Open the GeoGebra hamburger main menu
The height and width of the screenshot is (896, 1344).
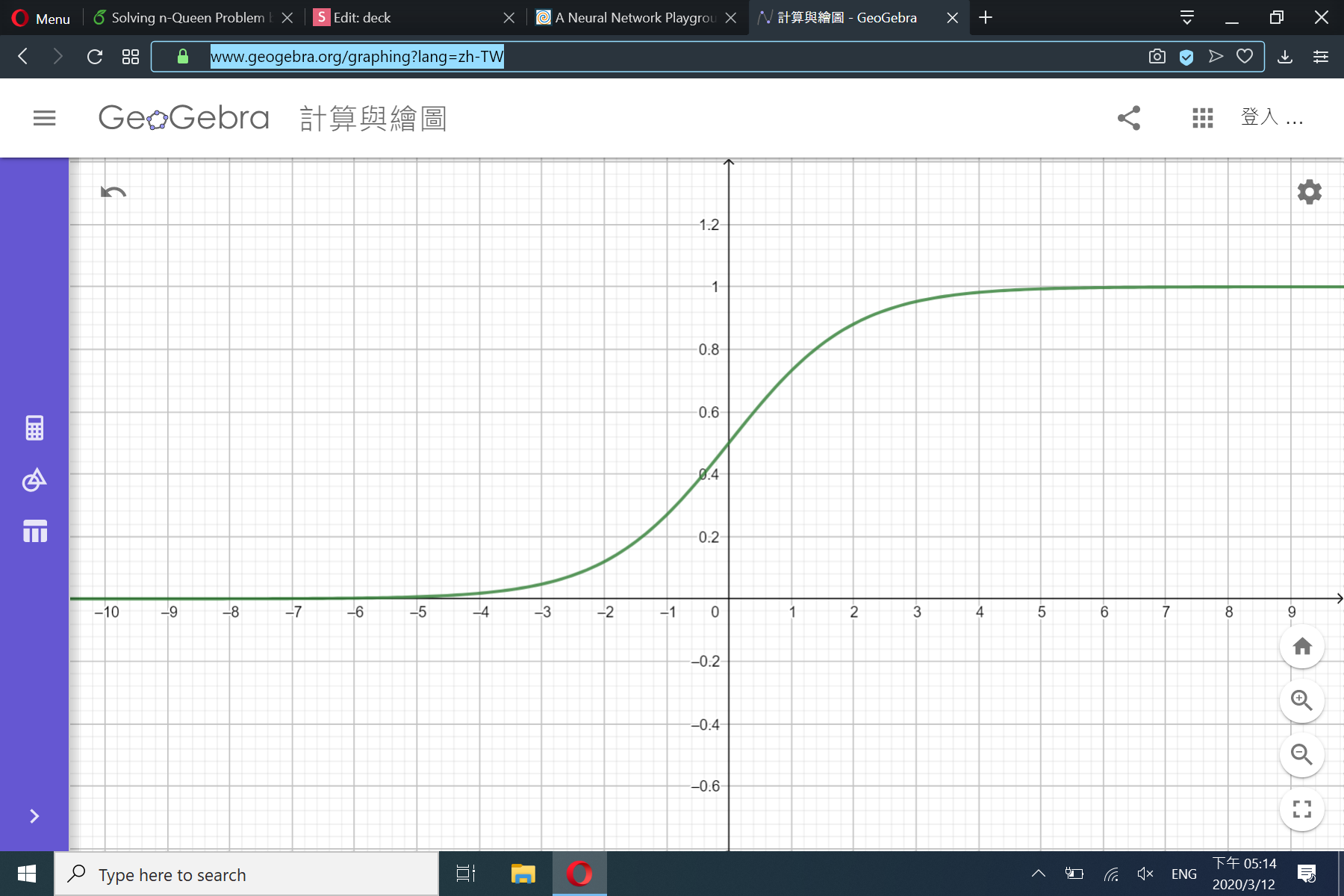coord(45,118)
